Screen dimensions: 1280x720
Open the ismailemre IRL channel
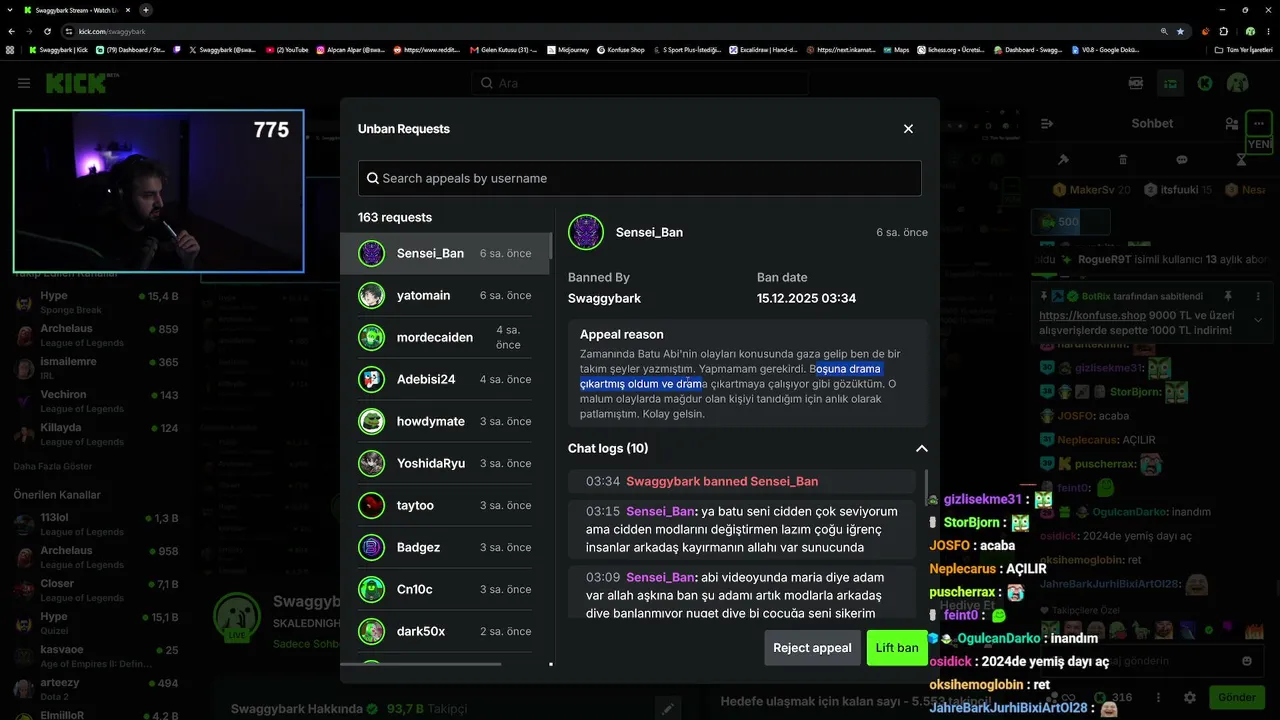coord(96,368)
